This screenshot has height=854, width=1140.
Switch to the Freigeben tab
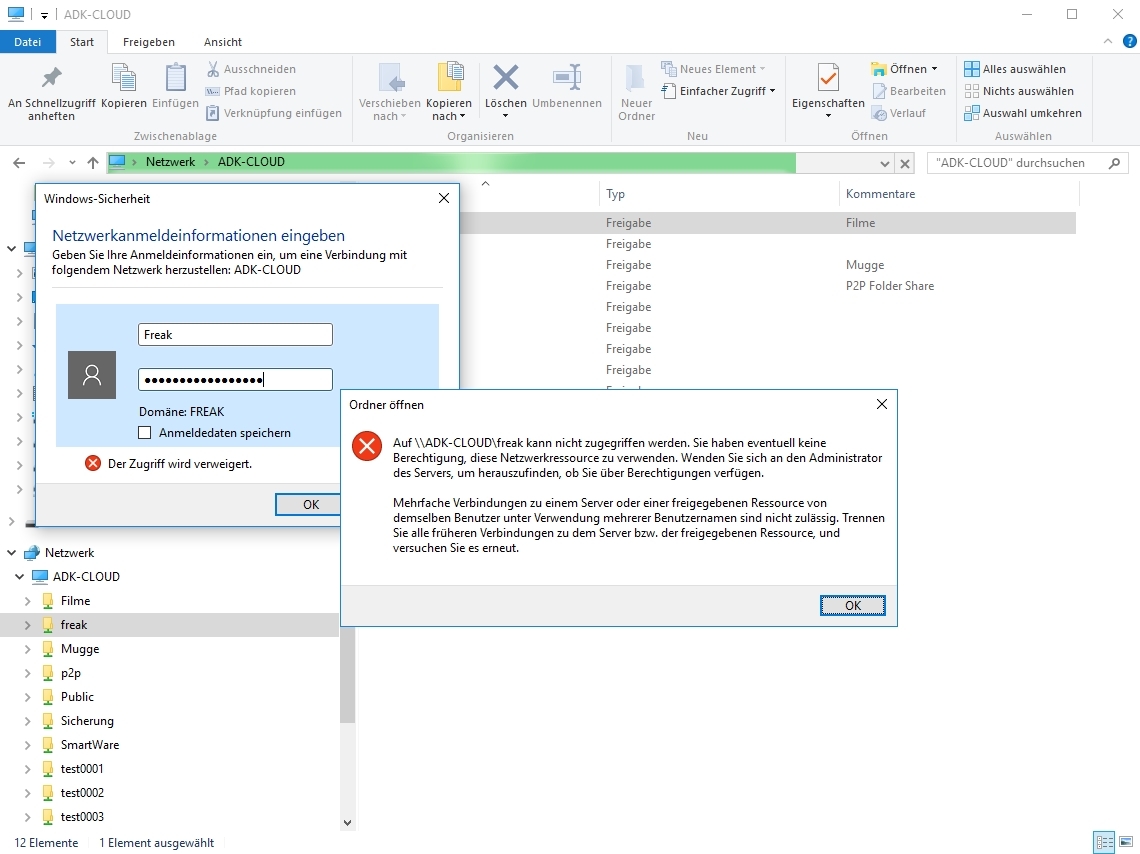[148, 41]
